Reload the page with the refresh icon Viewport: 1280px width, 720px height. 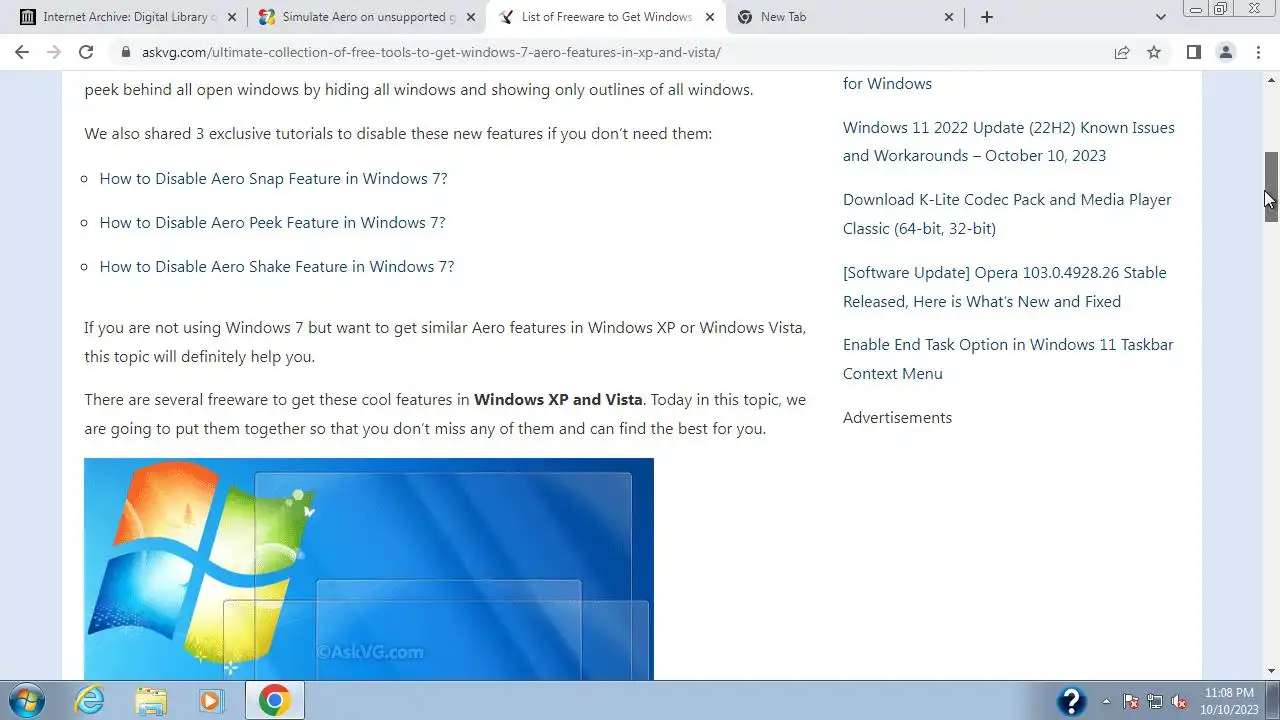click(86, 52)
